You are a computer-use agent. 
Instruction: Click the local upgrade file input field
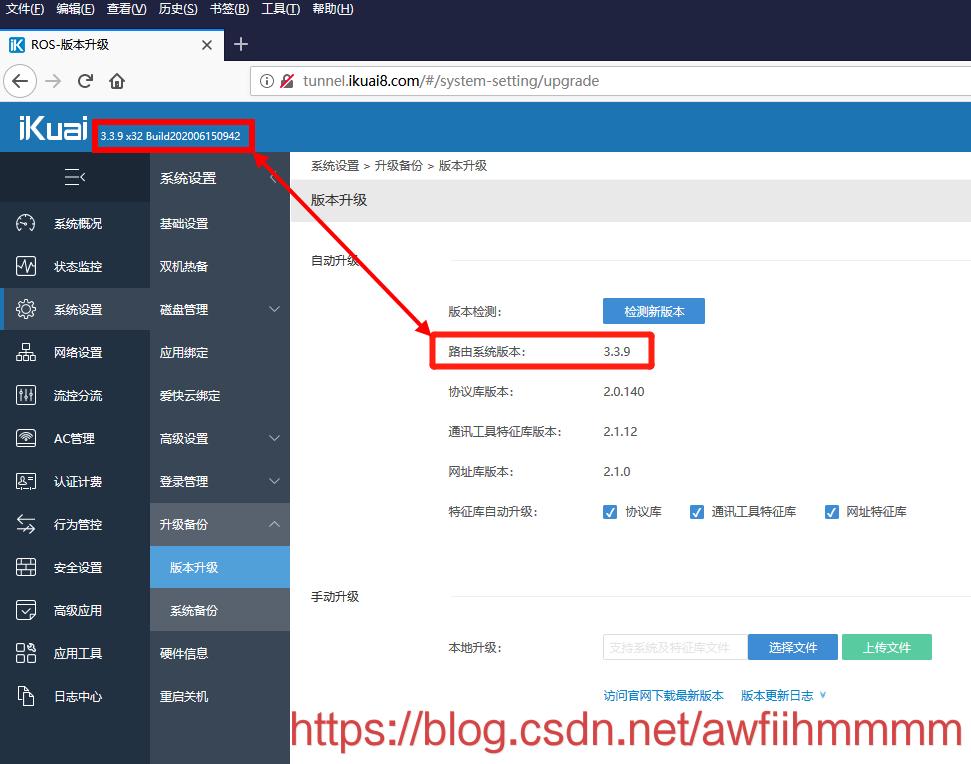675,647
